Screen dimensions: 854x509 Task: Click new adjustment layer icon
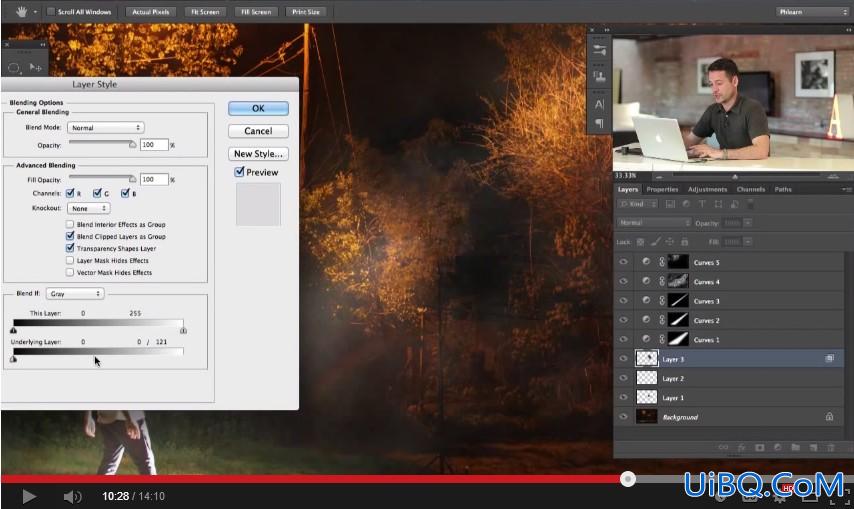778,447
